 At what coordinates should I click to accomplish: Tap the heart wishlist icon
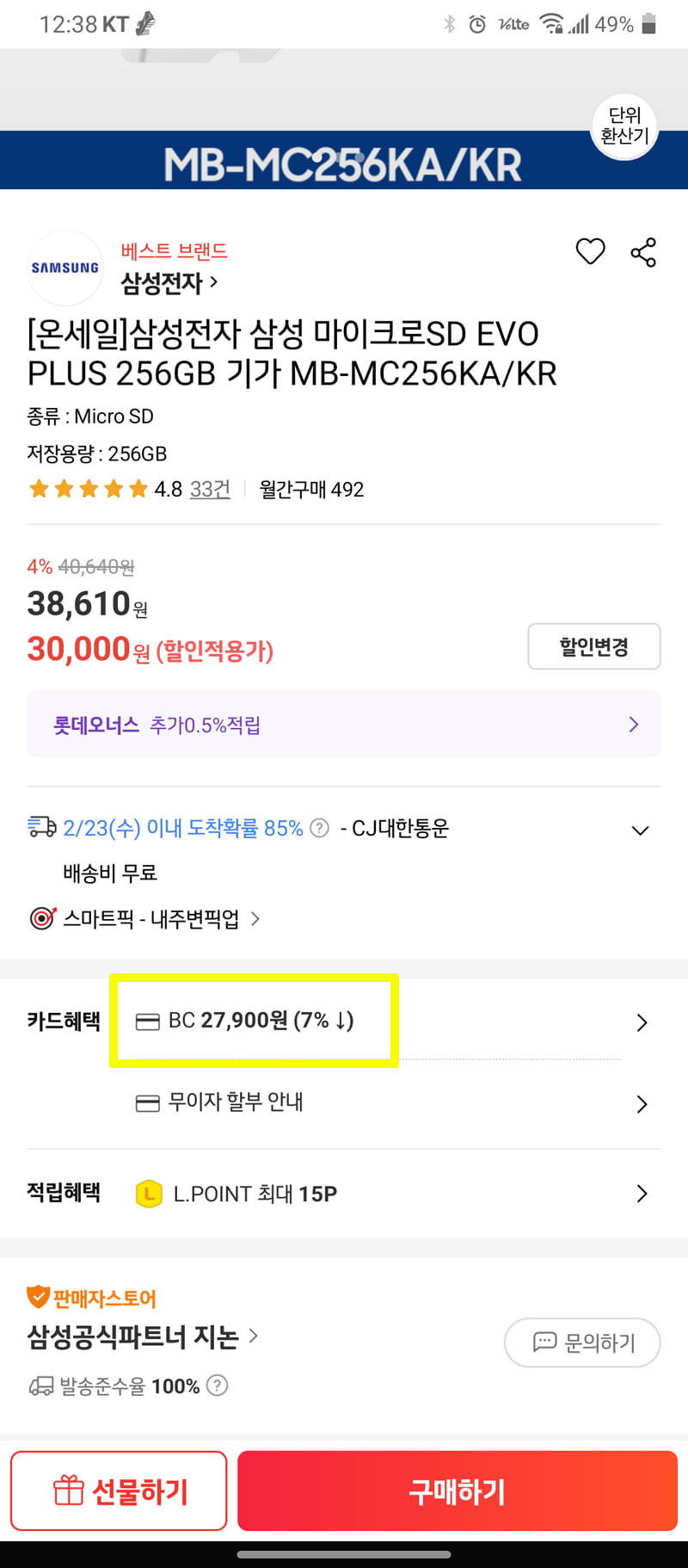coord(590,251)
